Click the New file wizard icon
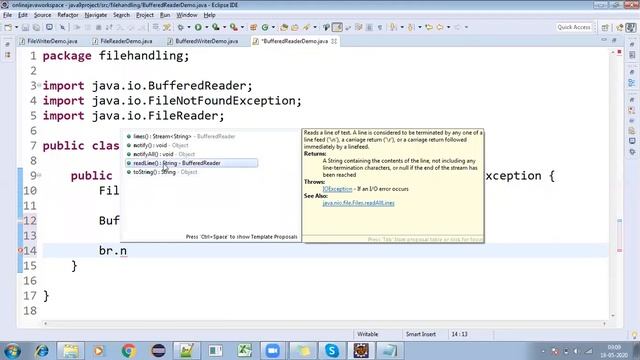This screenshot has height=360, width=640. tap(8, 27)
